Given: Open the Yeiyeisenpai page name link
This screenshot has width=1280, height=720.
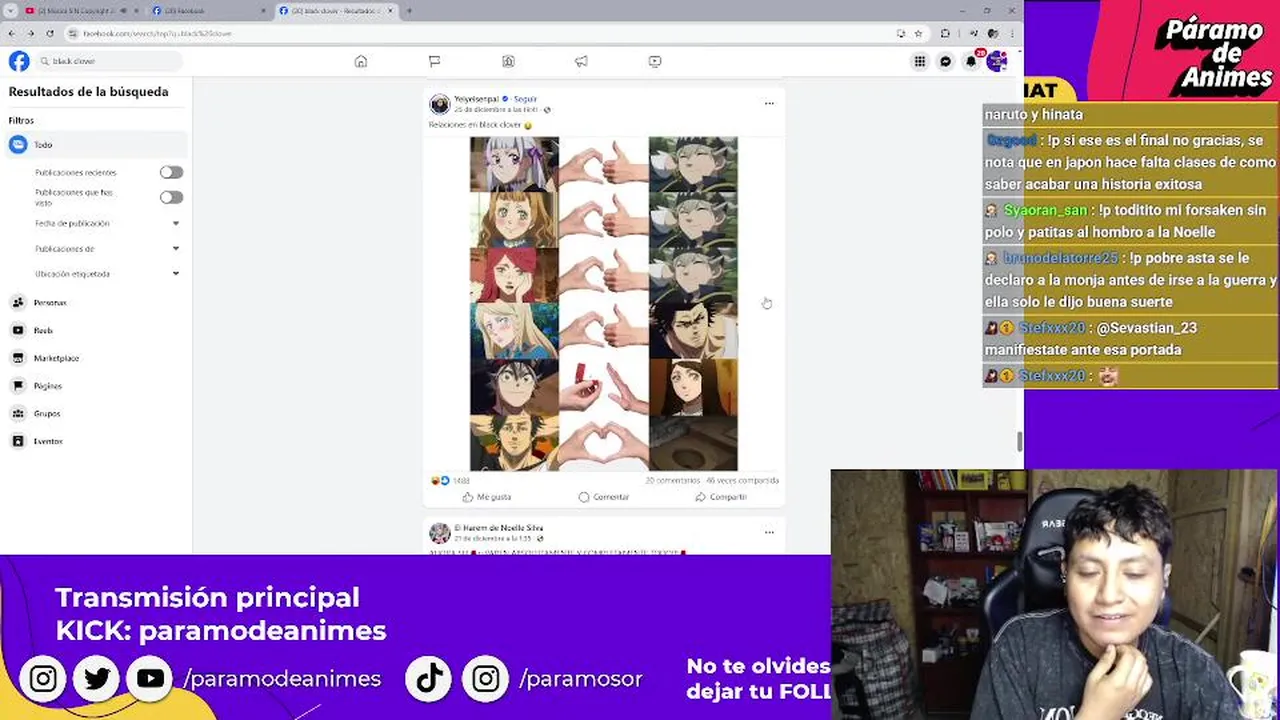Looking at the screenshot, I should click(475, 99).
